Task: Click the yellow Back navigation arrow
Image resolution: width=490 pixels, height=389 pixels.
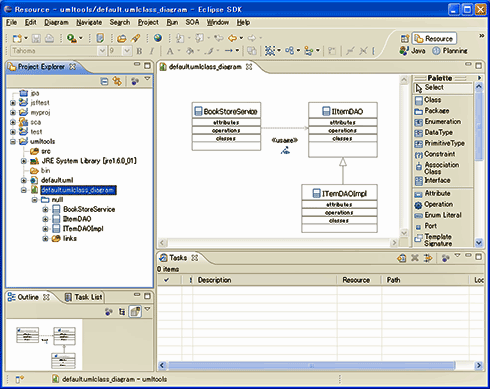Action: [232, 38]
